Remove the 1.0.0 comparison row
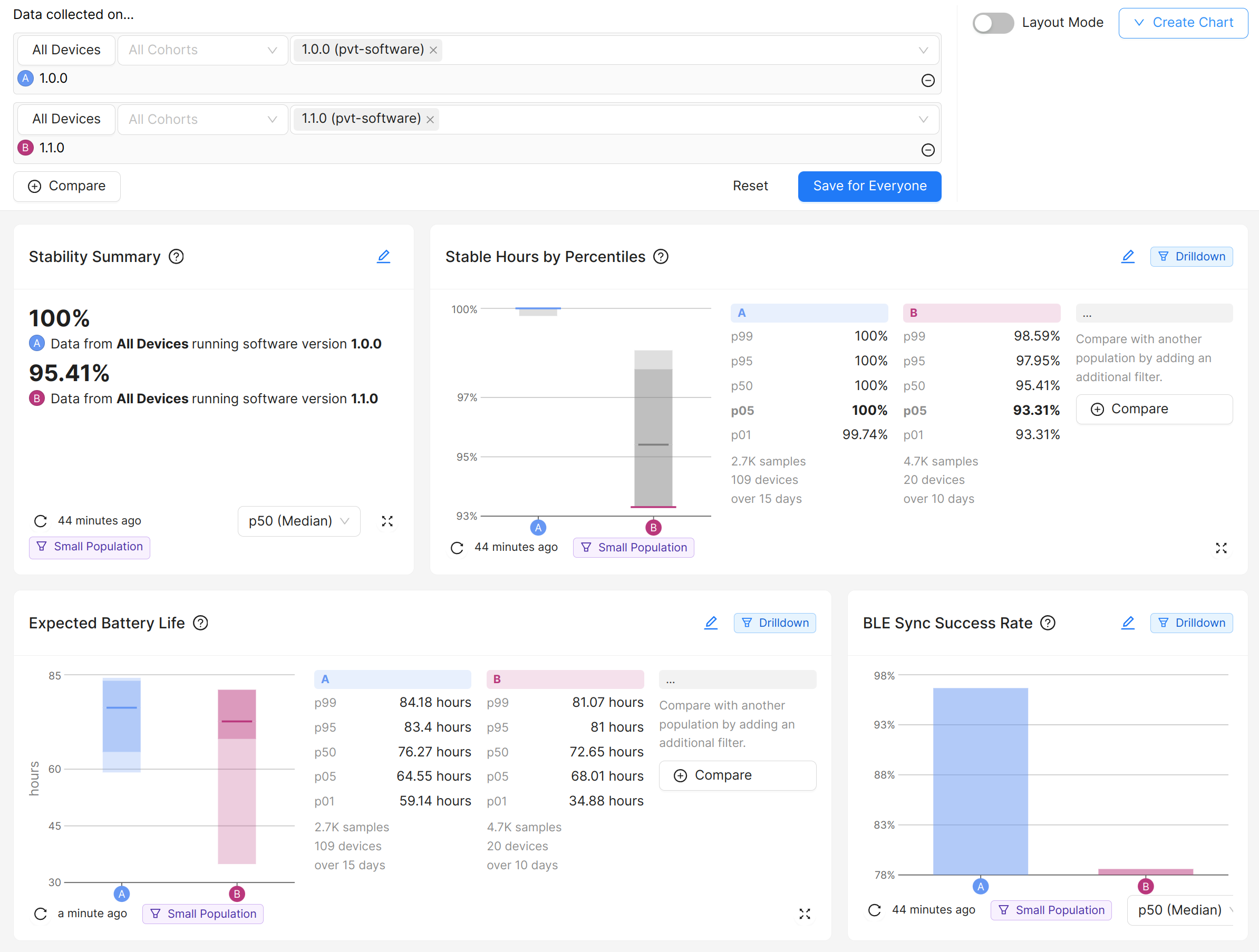The image size is (1259, 952). click(927, 81)
